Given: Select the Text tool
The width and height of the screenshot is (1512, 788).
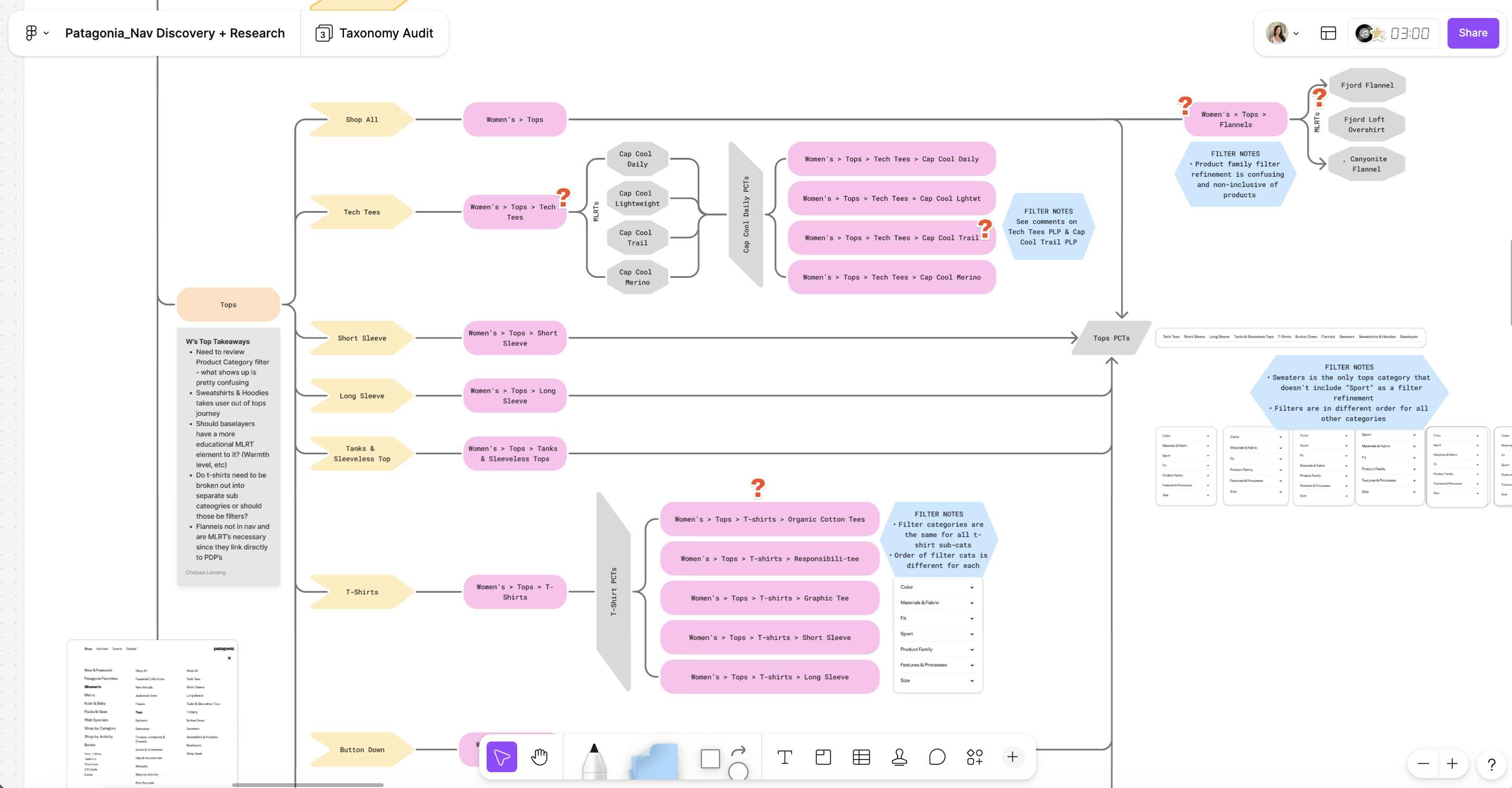Looking at the screenshot, I should (x=784, y=757).
